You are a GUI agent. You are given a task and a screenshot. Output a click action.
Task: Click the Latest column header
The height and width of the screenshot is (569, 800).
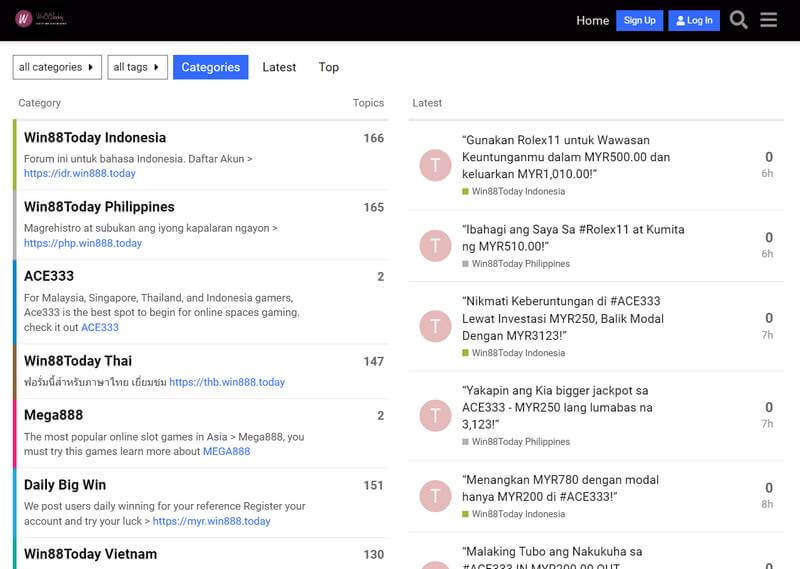427,103
